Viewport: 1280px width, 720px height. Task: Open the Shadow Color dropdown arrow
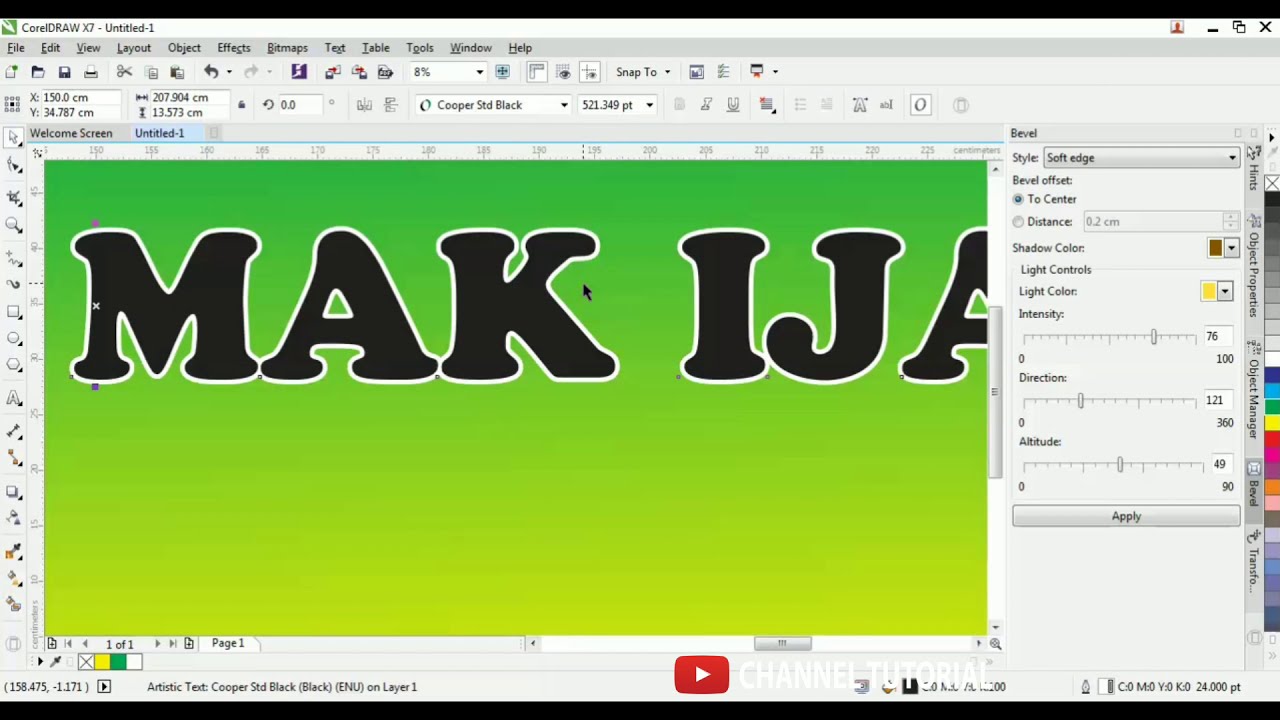(x=1232, y=248)
